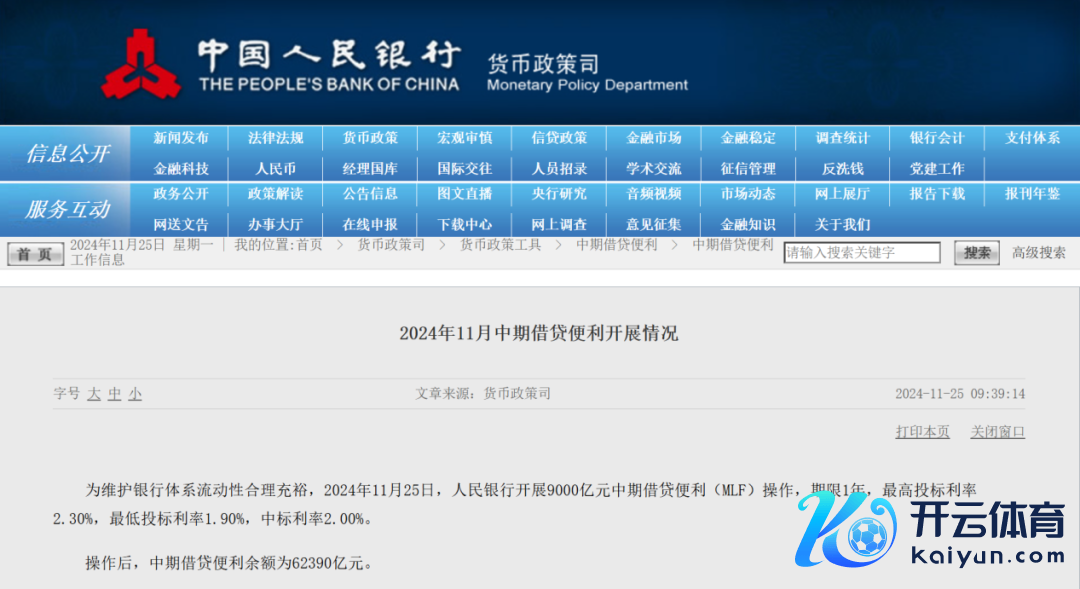Focus the keyword search input field
This screenshot has width=1080, height=589.
click(x=861, y=253)
